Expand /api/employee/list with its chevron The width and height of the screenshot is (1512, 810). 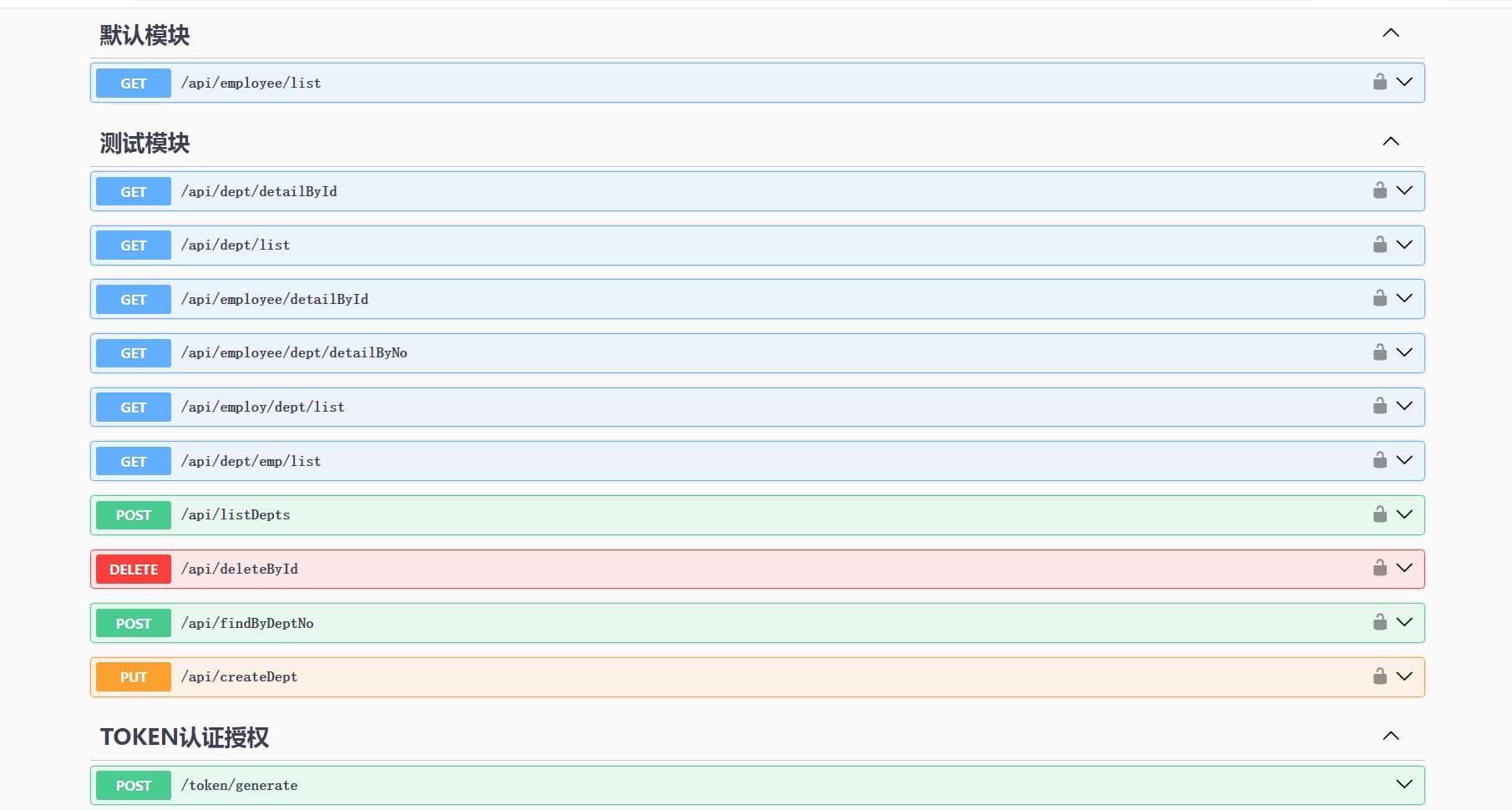tap(1404, 82)
